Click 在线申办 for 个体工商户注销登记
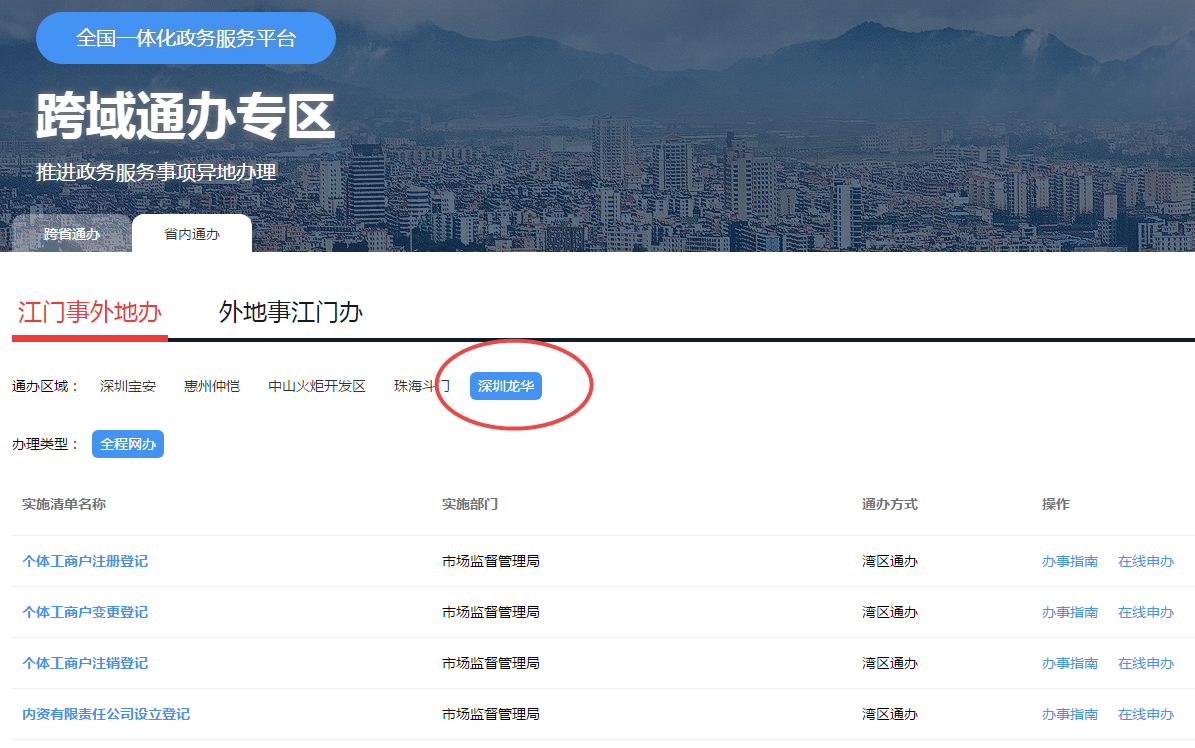1195x748 pixels. coord(1146,663)
